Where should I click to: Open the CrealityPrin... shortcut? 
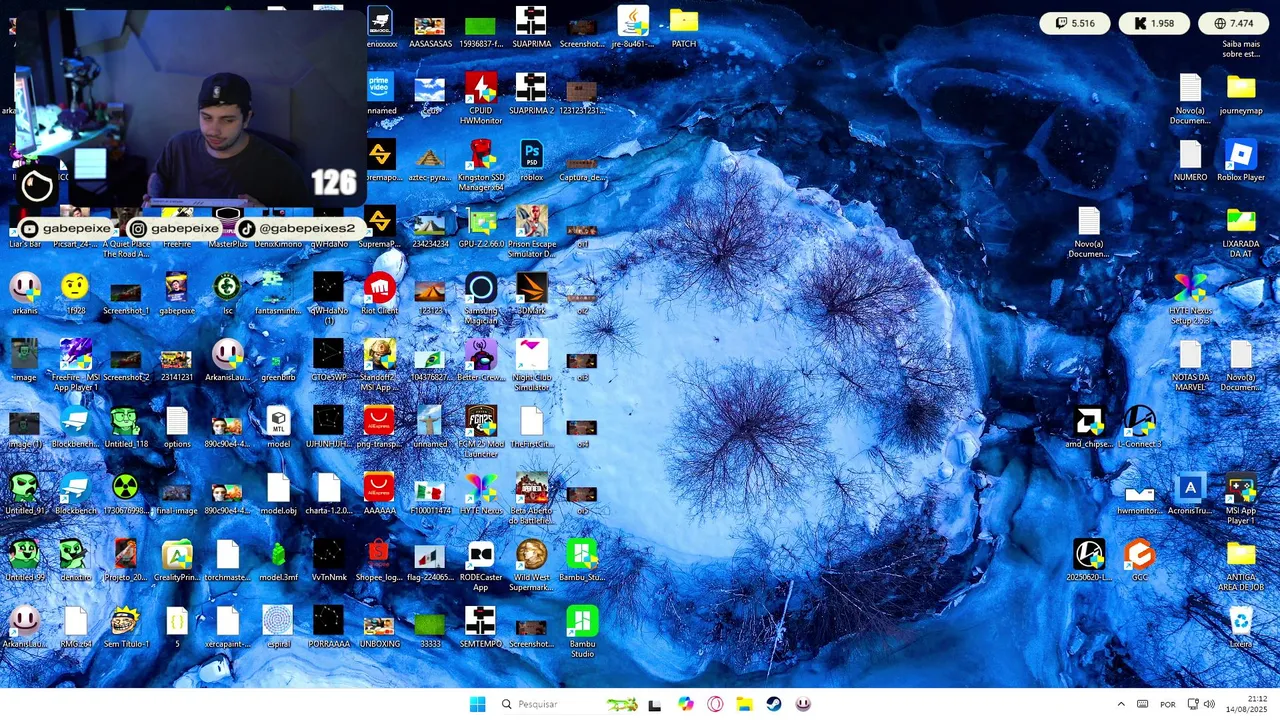coord(177,560)
